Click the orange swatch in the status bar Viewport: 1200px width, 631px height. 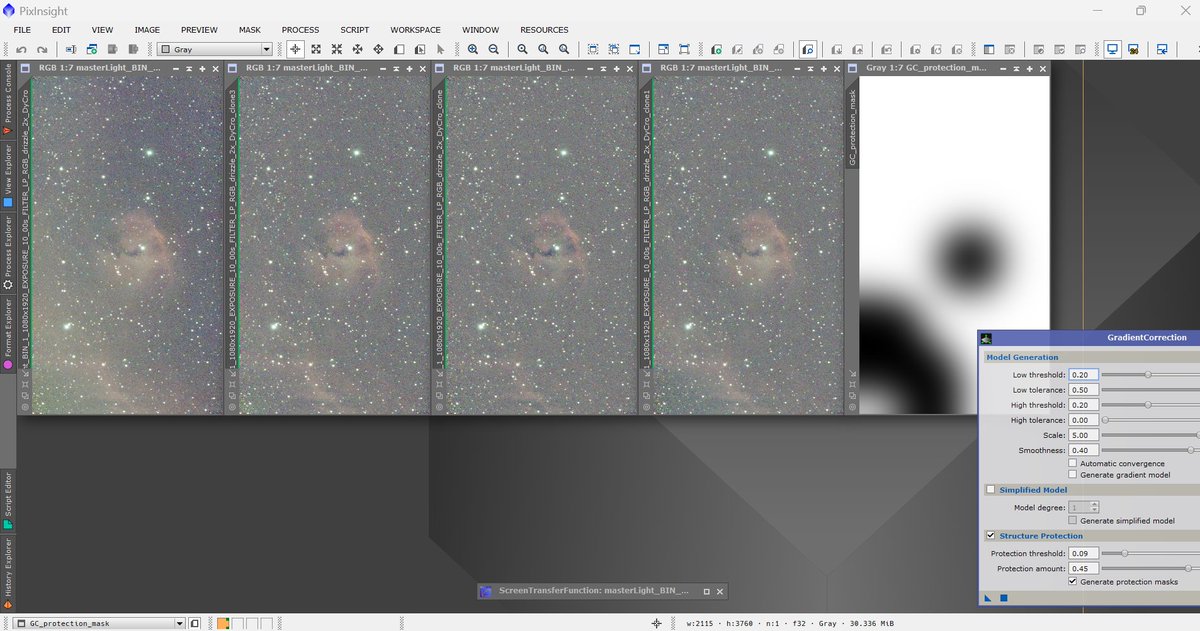tap(223, 623)
